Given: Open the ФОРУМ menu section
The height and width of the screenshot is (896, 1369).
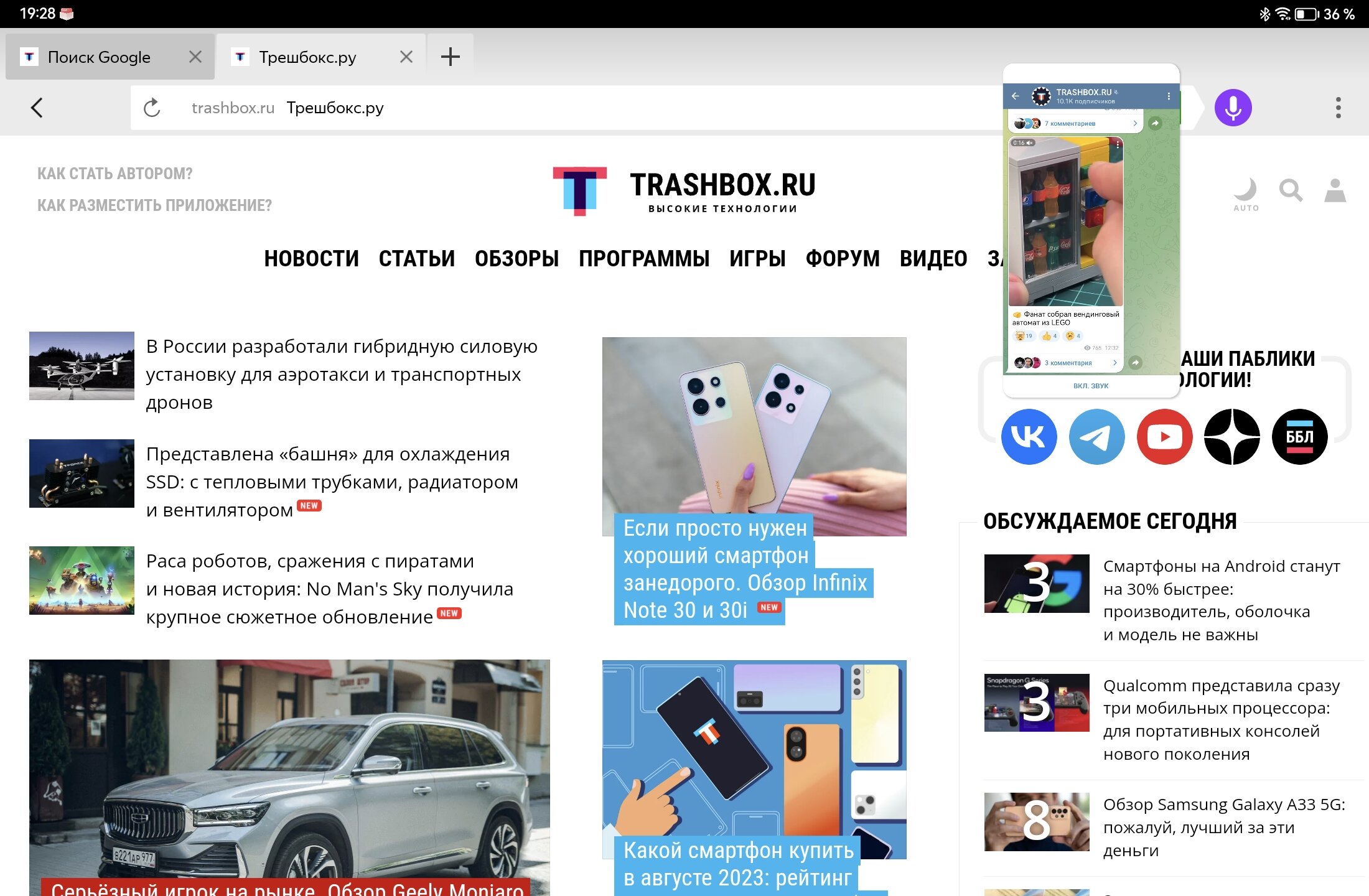Looking at the screenshot, I should click(x=843, y=258).
